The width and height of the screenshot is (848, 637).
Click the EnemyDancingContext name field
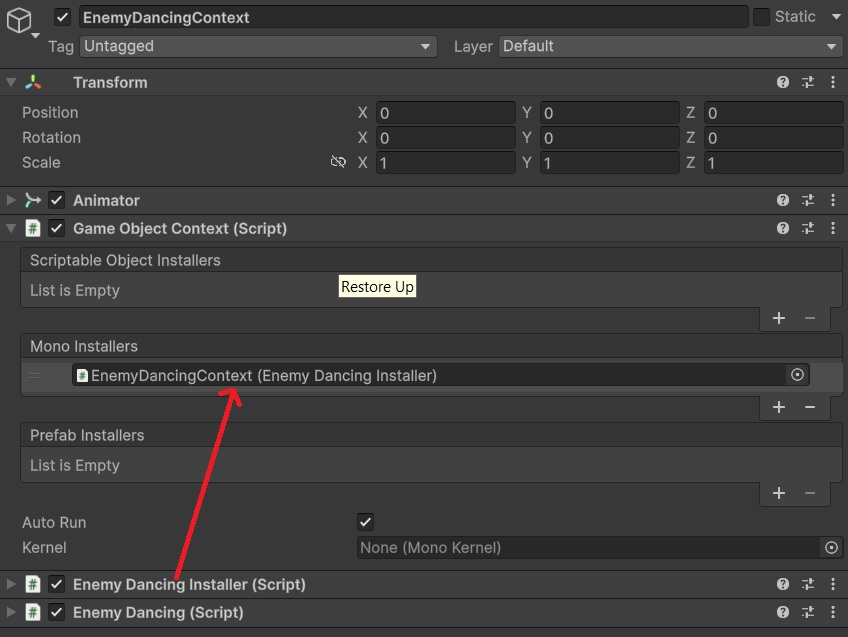click(410, 17)
